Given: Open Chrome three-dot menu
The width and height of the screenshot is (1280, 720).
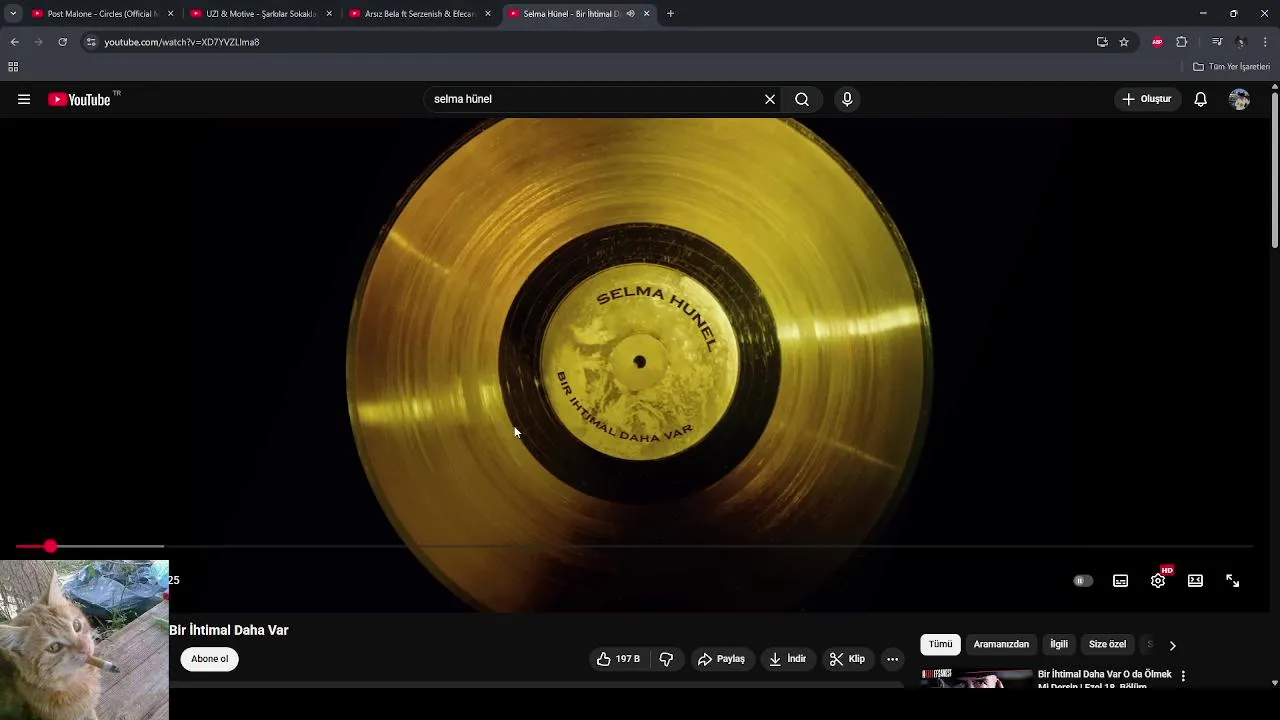Looking at the screenshot, I should tap(1265, 42).
